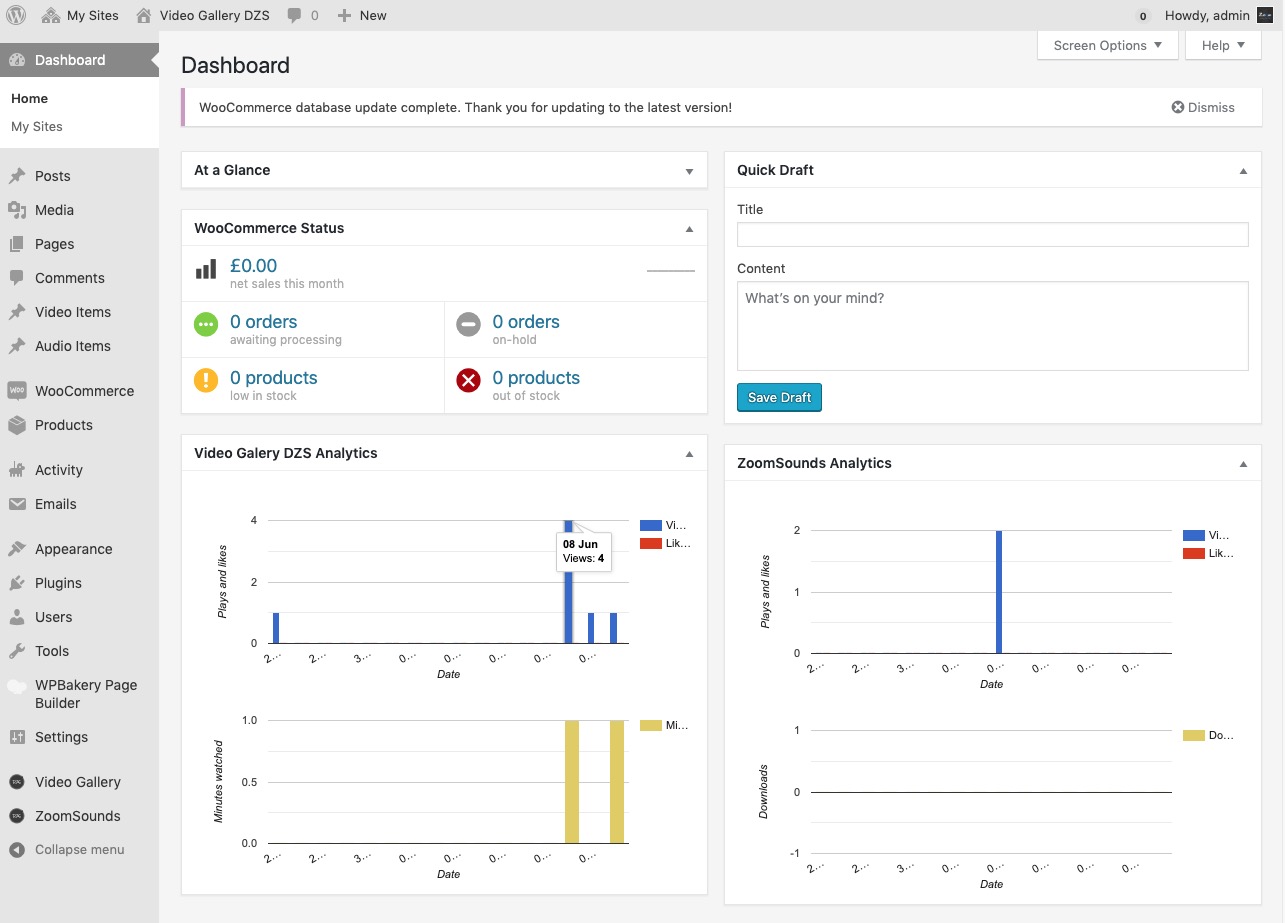Click the admin avatar thumbnail
This screenshot has width=1285, height=923.
click(1264, 15)
